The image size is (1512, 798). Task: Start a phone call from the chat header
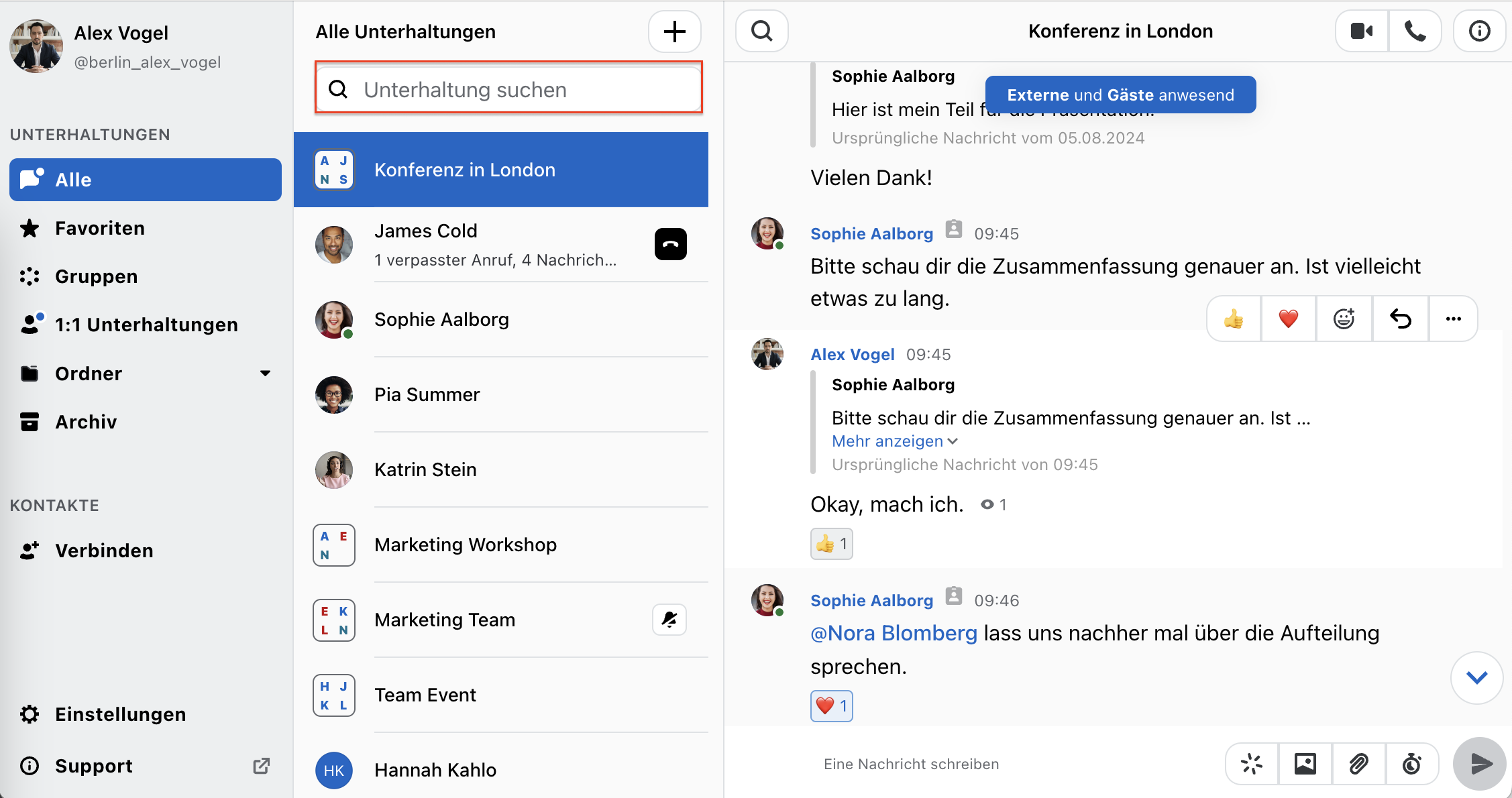[1415, 31]
